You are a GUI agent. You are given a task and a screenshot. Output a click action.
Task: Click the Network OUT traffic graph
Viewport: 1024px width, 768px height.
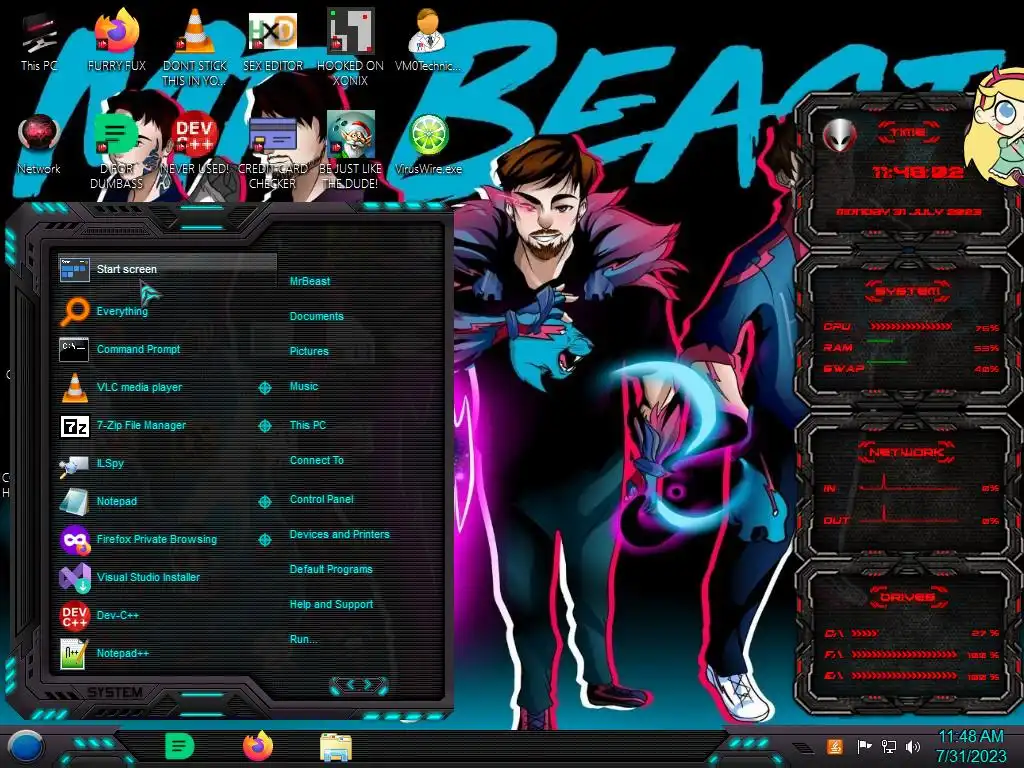click(908, 515)
